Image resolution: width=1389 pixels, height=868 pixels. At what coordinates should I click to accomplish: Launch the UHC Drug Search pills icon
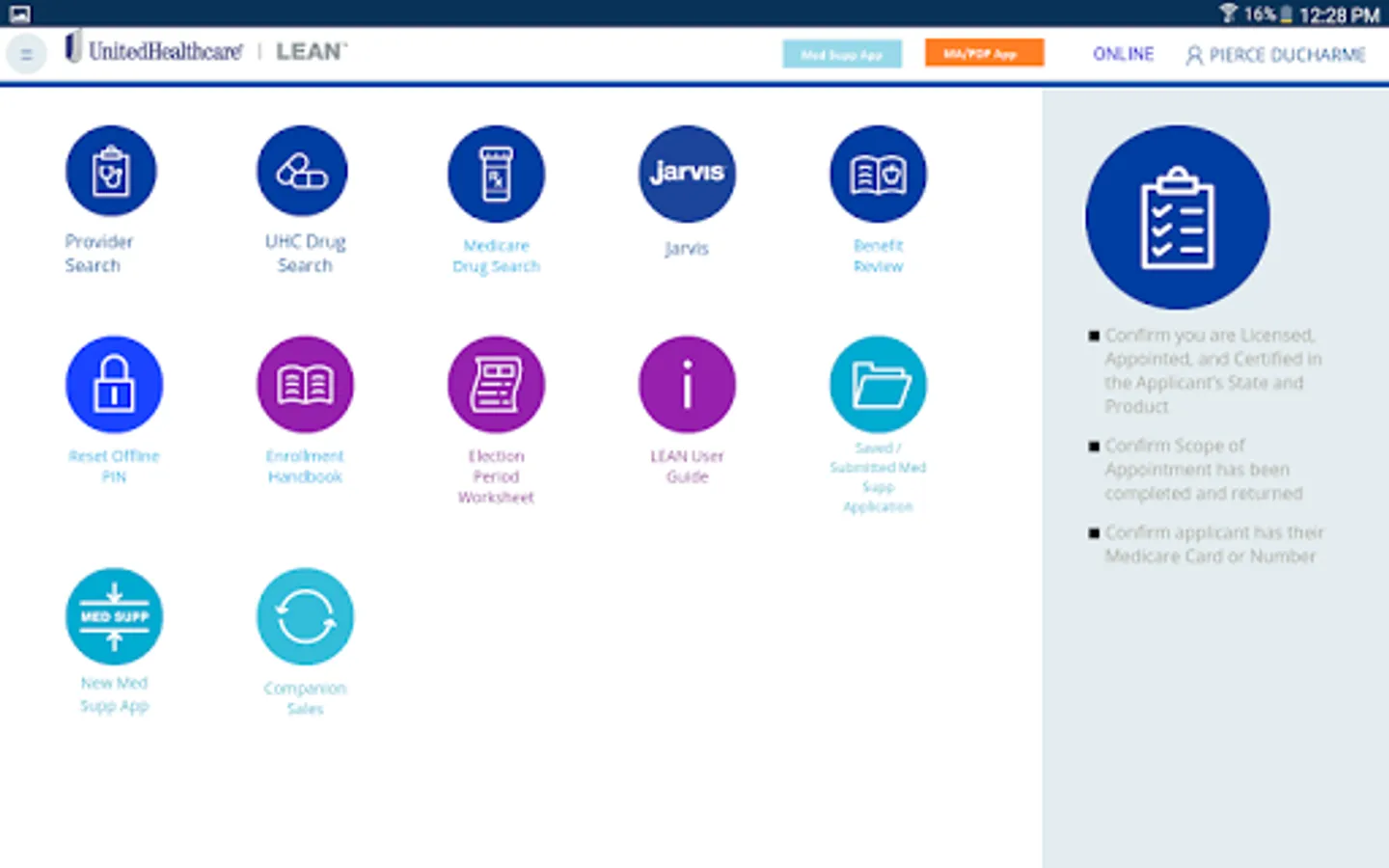tap(302, 172)
